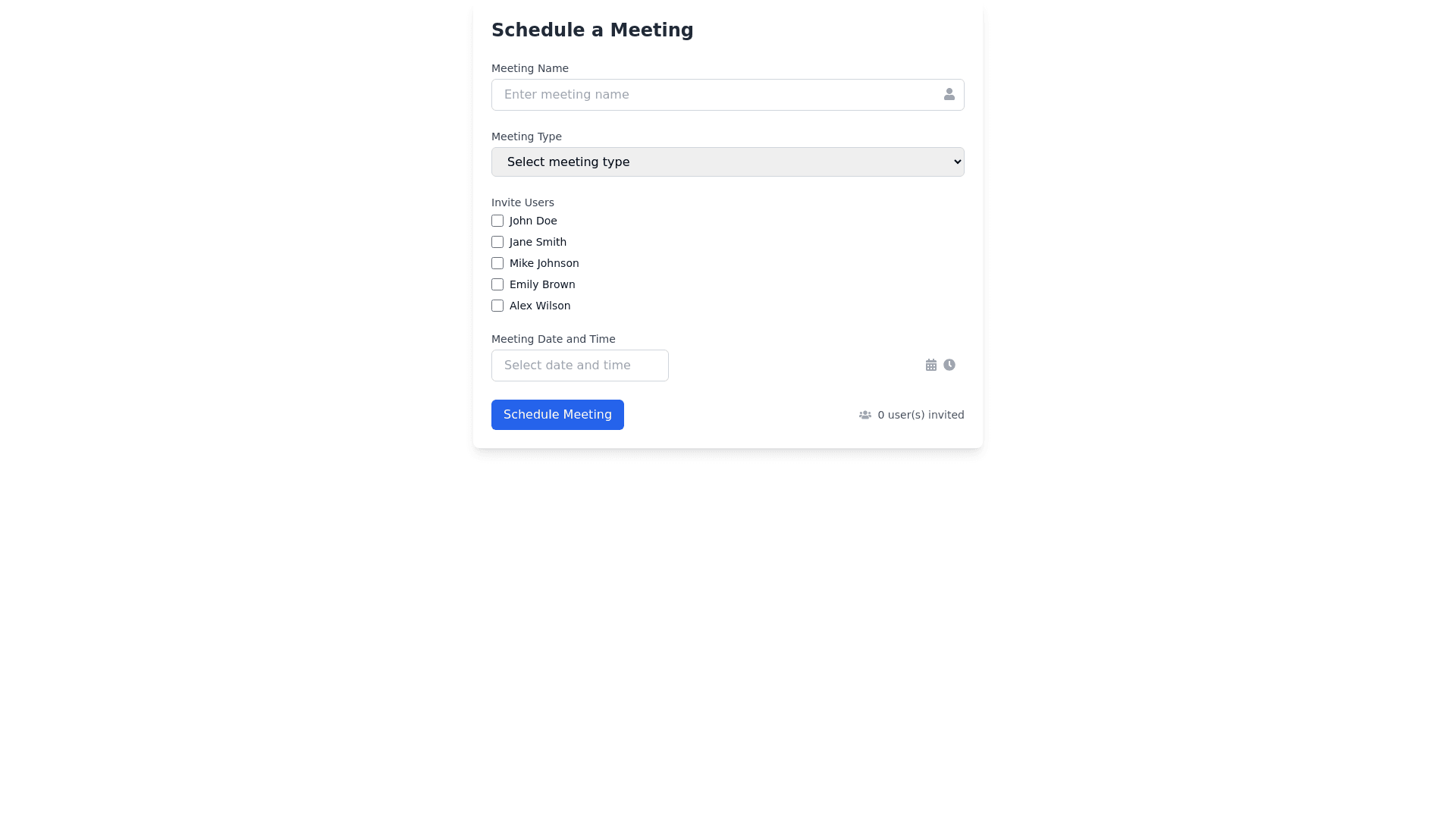Screen dimensions: 1456x819
Task: Click the '0 user(s) invited' text
Action: [921, 415]
